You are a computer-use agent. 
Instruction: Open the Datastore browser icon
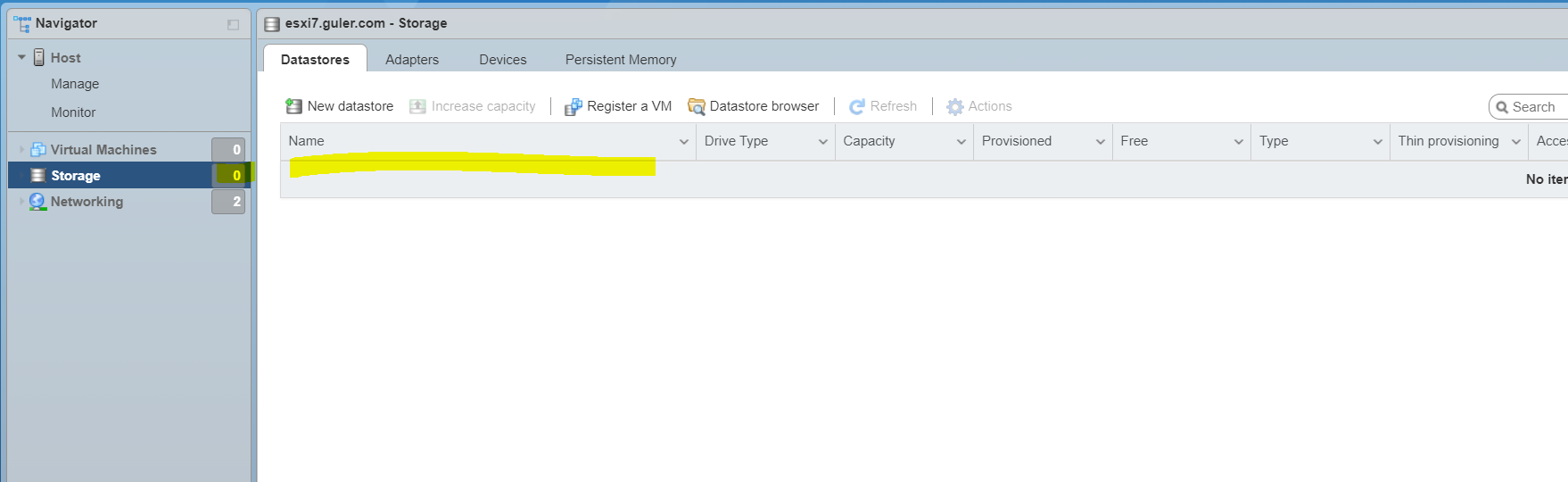[x=696, y=106]
